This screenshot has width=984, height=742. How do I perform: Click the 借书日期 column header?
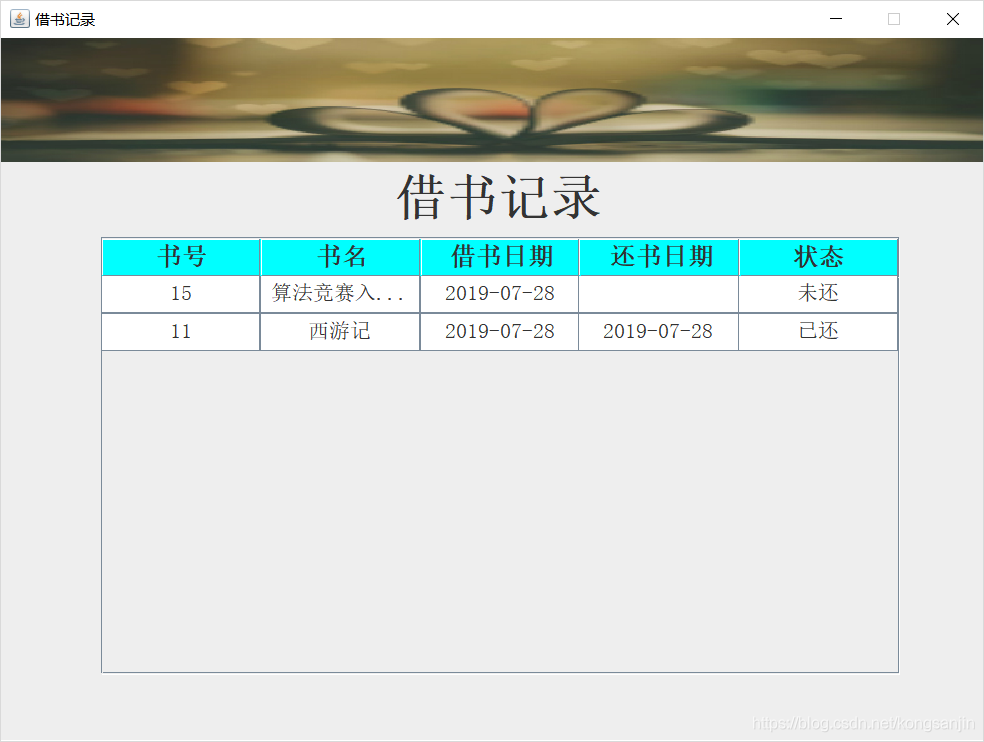500,257
